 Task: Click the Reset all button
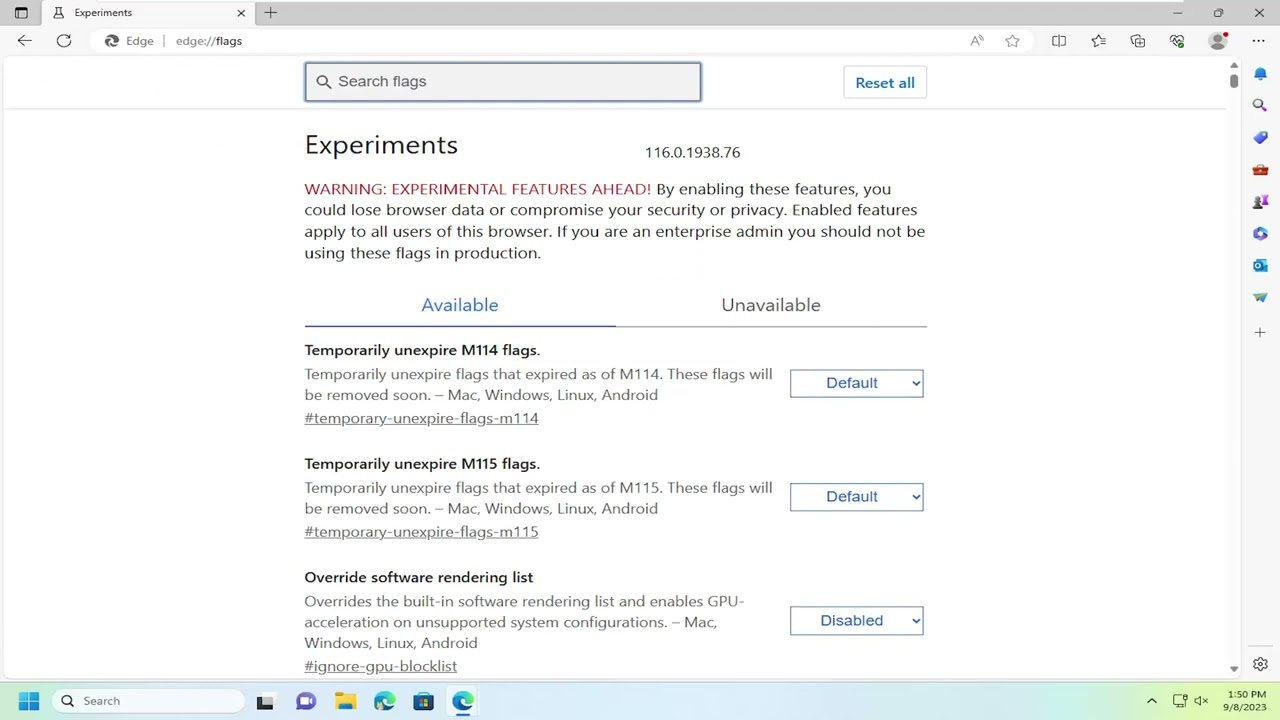885,83
